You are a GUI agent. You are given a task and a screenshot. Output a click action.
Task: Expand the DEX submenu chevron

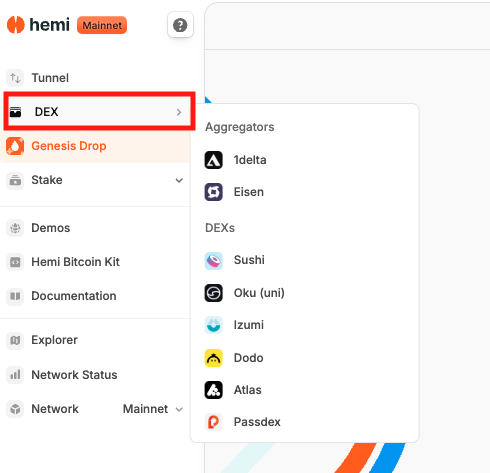pyautogui.click(x=179, y=112)
